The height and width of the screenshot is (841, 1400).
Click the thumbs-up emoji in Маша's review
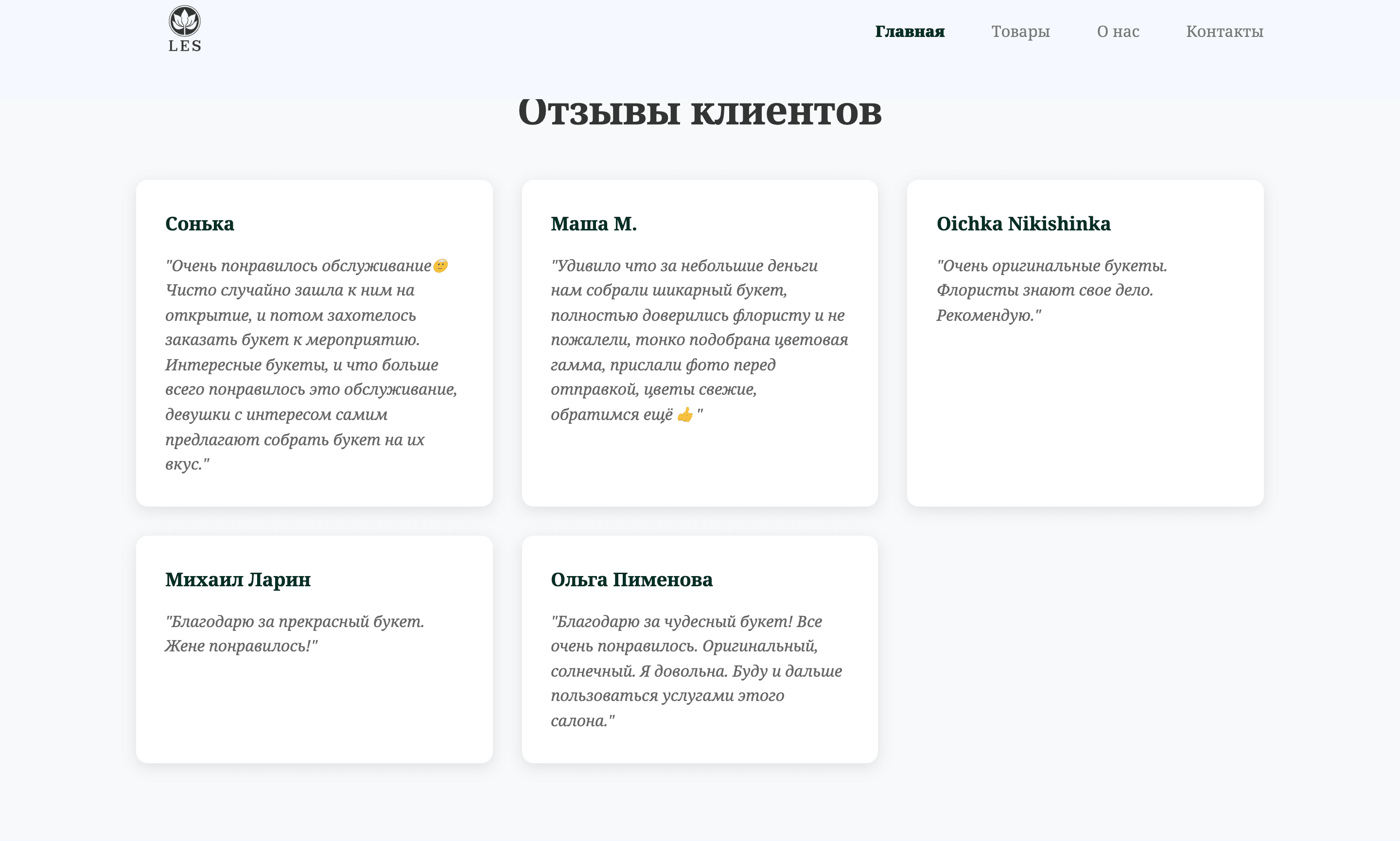[x=685, y=415]
